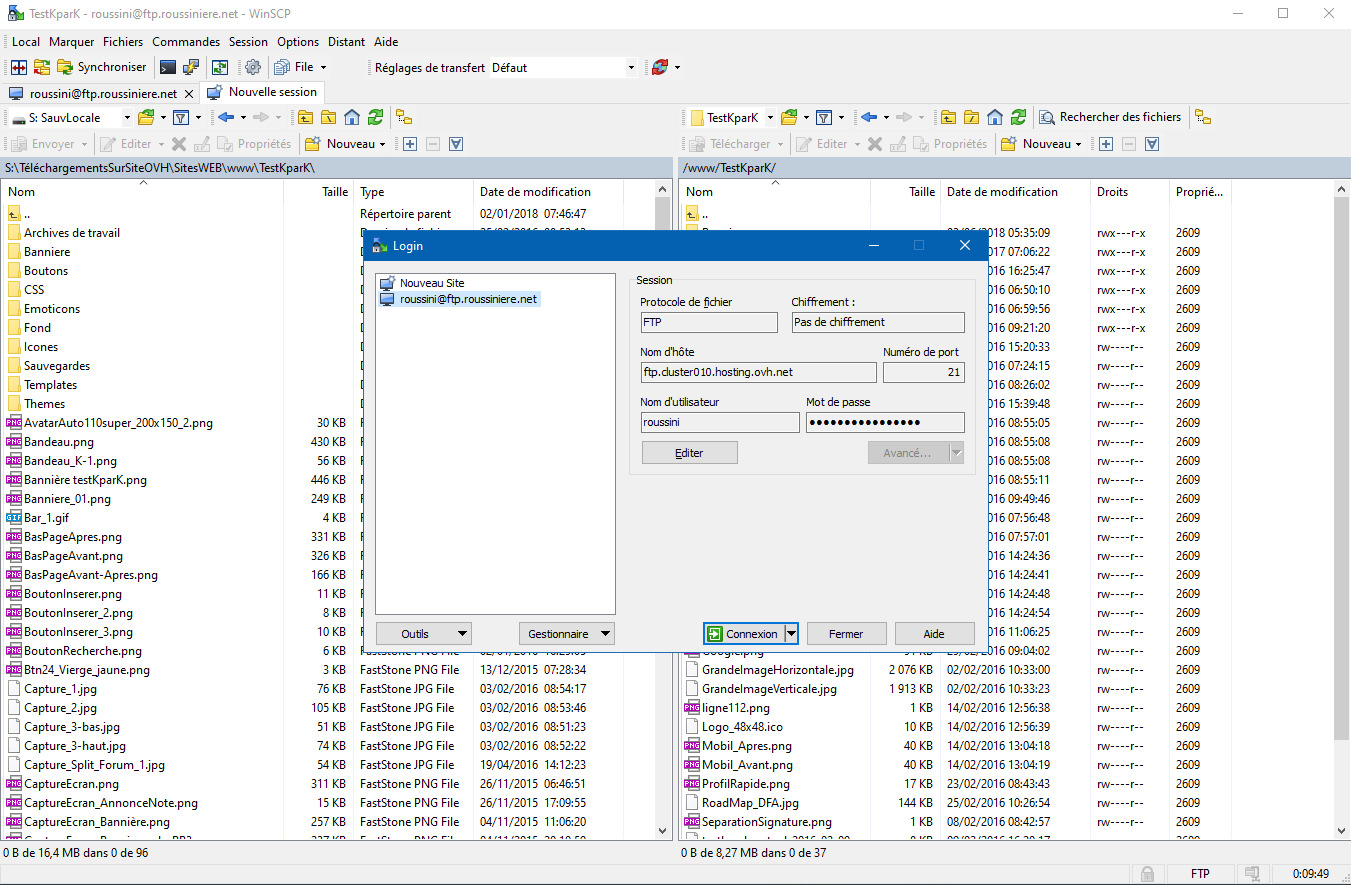Click the keep remote directory up to date icon
1351x885 pixels.
point(219,67)
